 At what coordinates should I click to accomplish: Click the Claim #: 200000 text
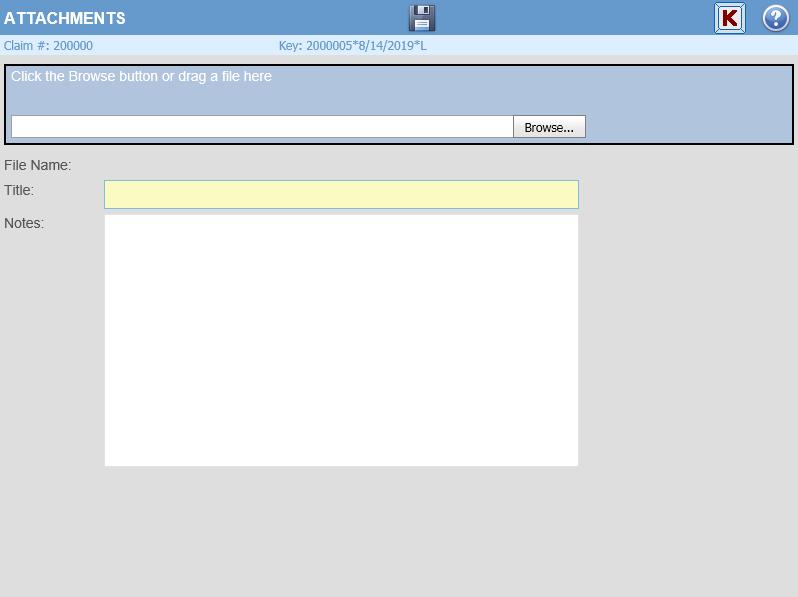(x=48, y=46)
